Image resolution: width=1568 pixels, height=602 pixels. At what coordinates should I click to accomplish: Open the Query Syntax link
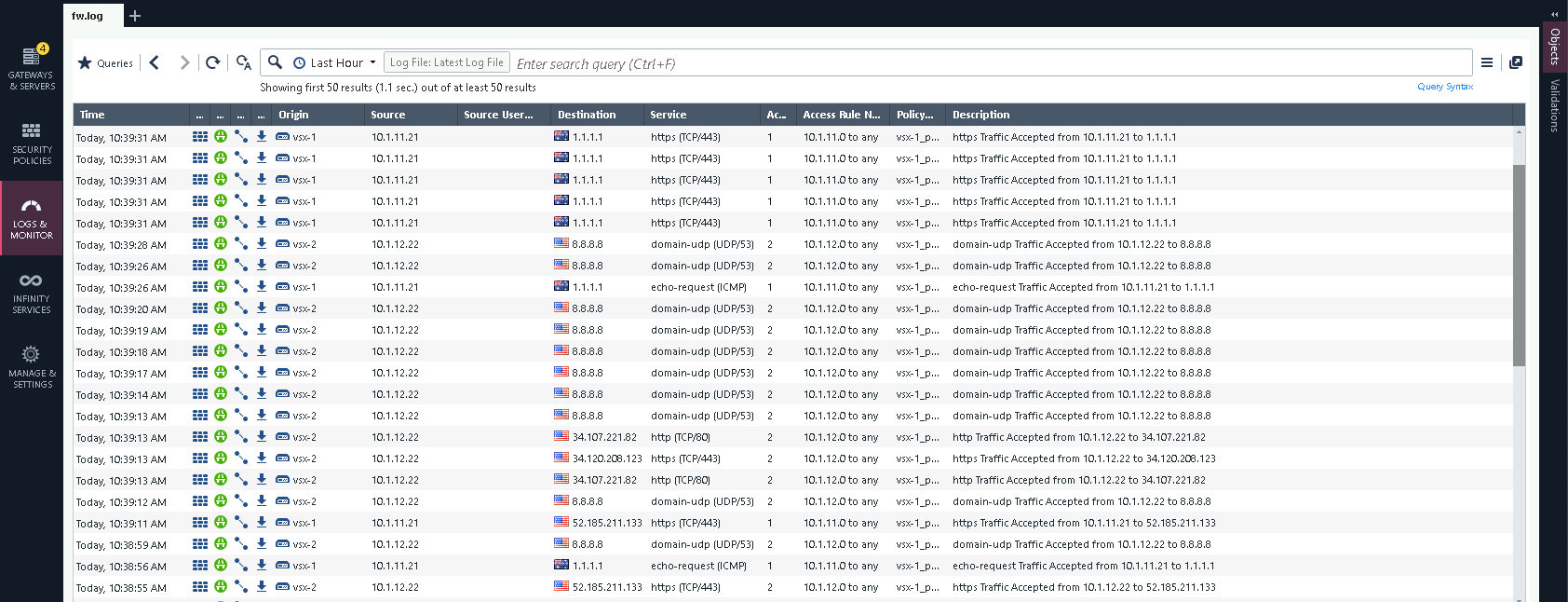(1445, 87)
